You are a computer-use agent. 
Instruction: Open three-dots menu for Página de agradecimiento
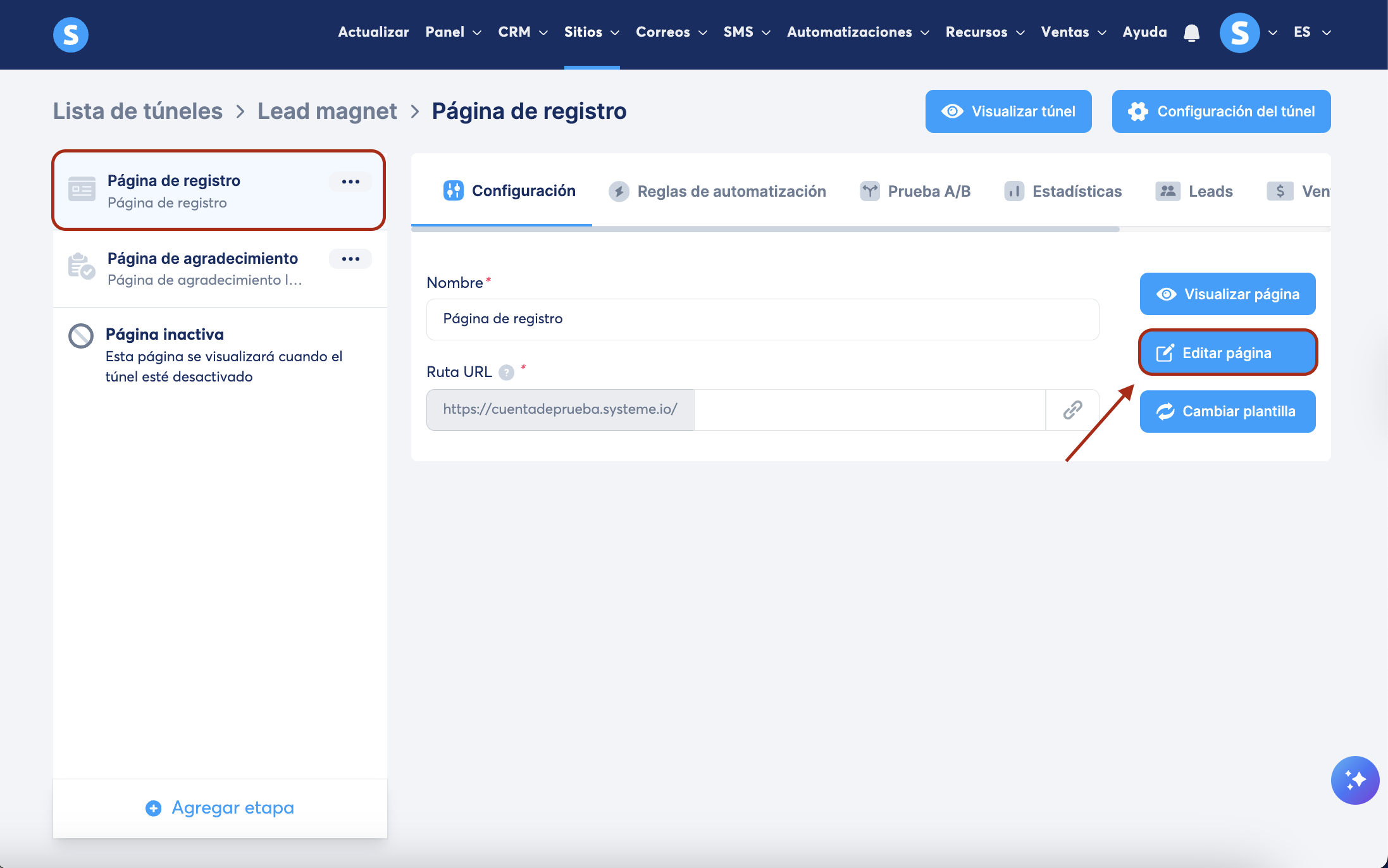coord(350,259)
